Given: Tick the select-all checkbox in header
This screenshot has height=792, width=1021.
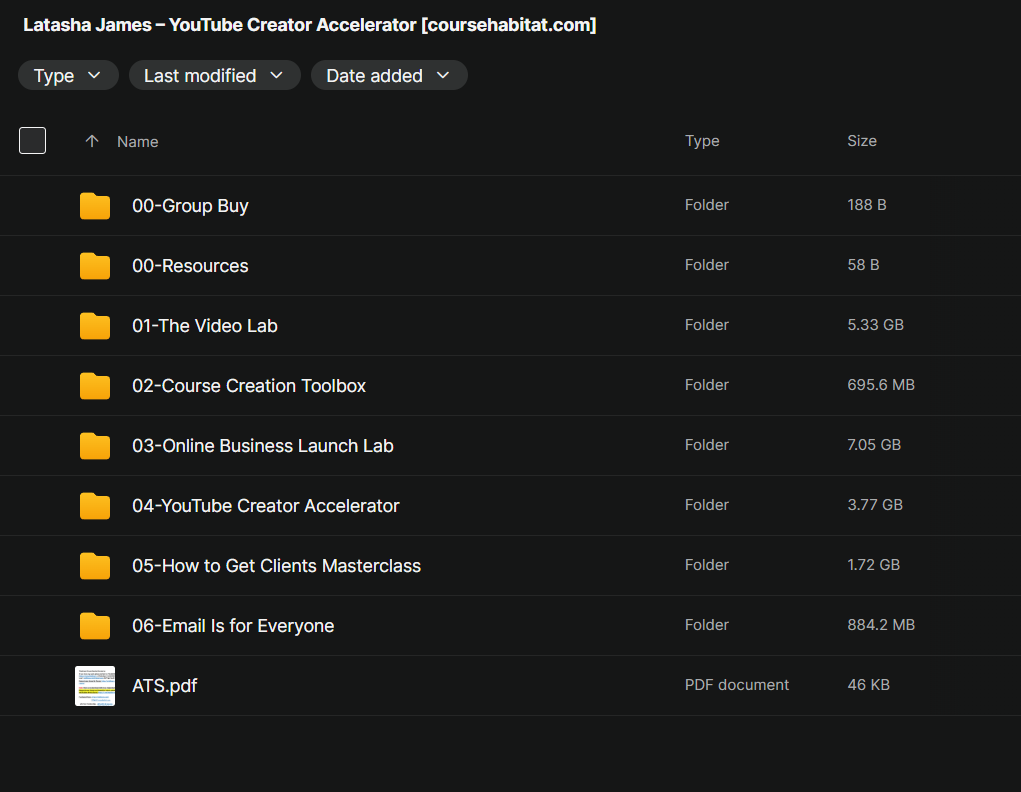Looking at the screenshot, I should [x=33, y=141].
